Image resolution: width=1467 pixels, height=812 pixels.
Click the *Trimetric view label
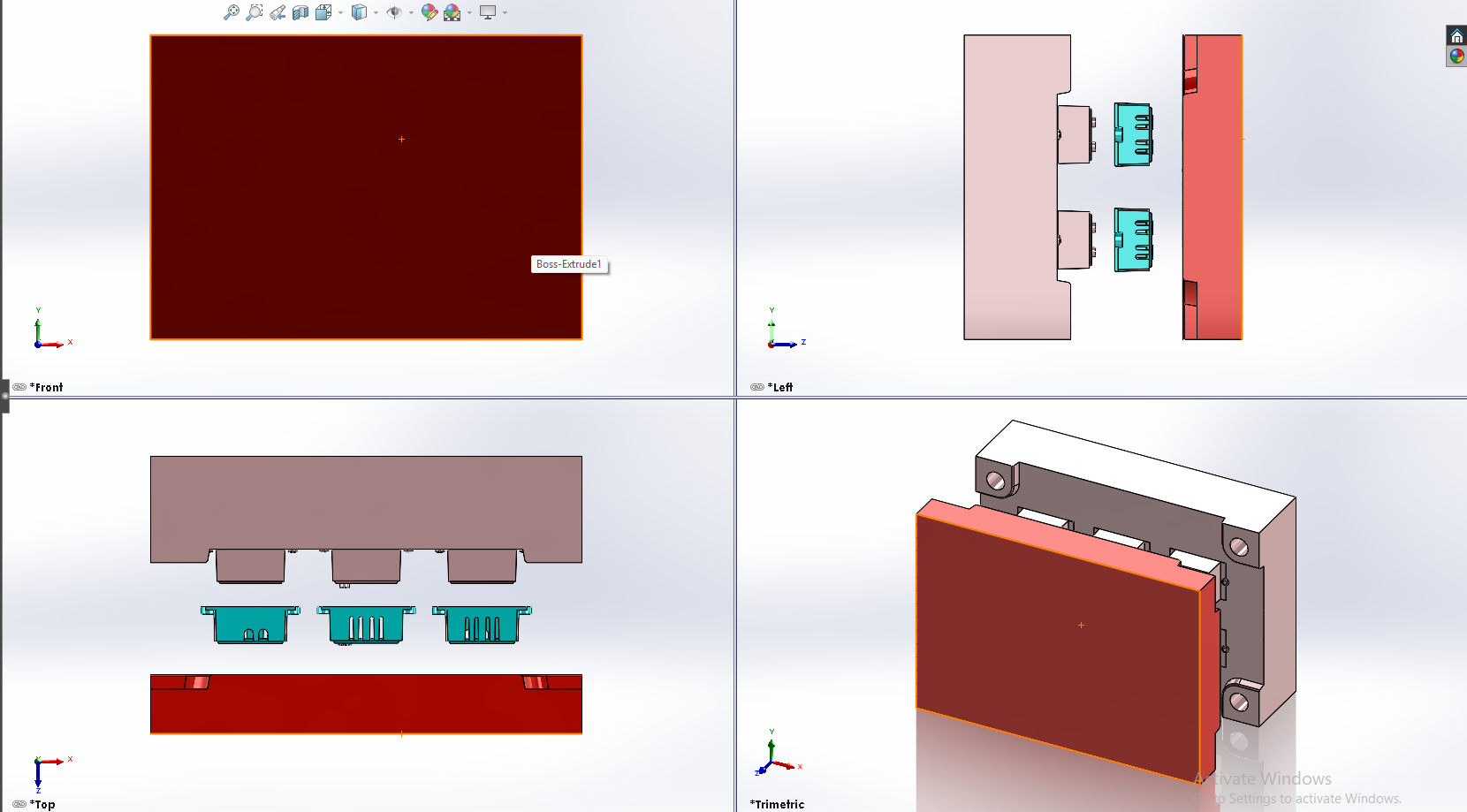(778, 804)
